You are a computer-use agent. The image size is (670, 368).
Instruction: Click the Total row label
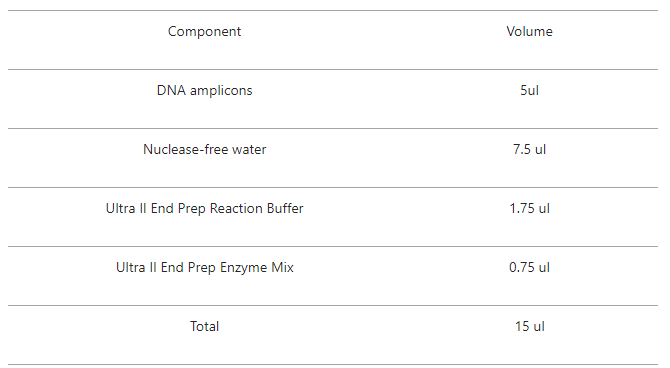pos(204,326)
